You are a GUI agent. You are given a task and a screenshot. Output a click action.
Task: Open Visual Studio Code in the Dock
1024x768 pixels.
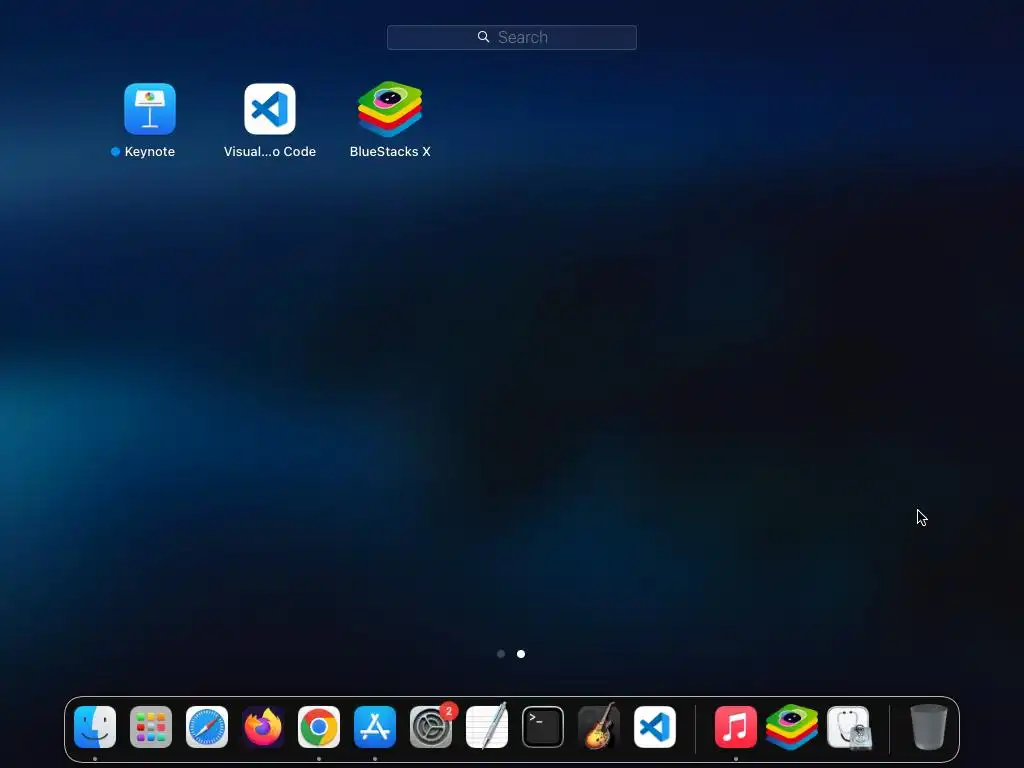coord(655,727)
